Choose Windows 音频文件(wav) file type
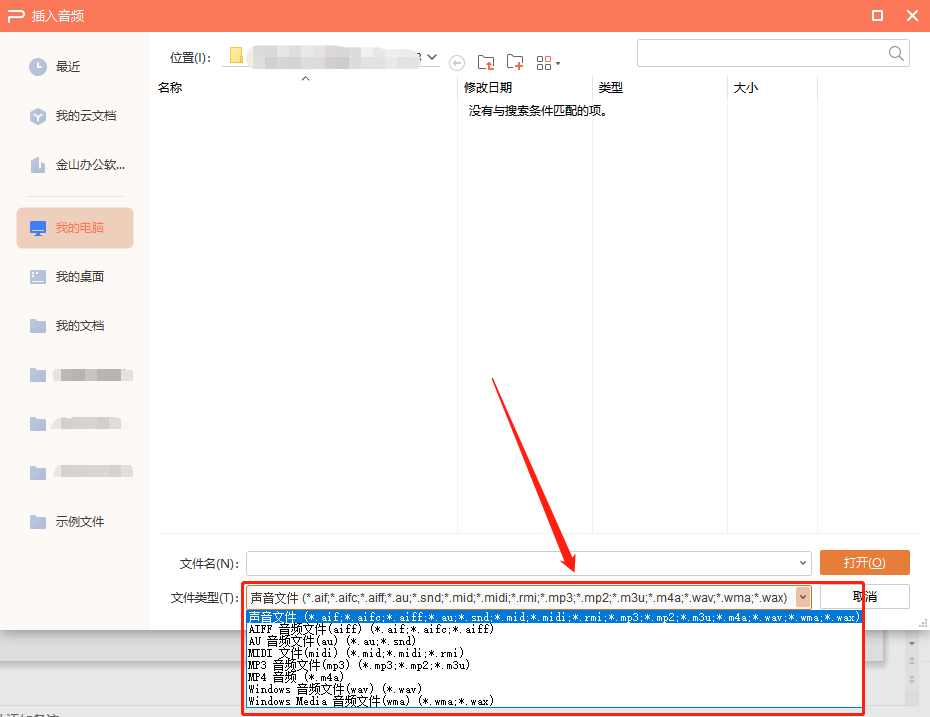The height and width of the screenshot is (717, 930). coord(334,689)
